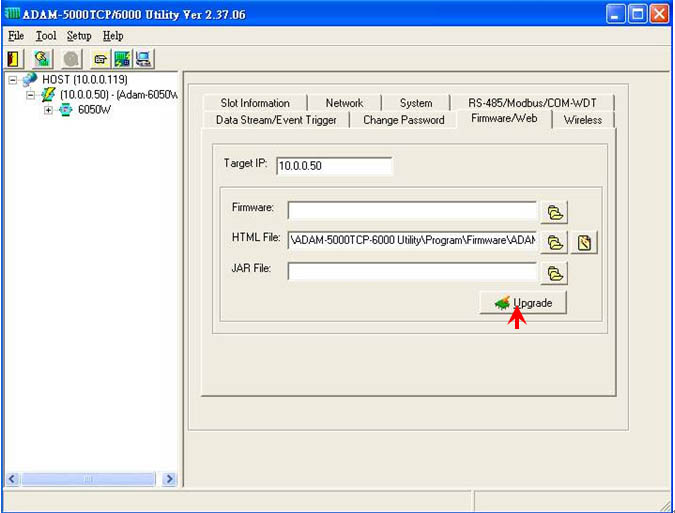Screen dimensions: 675x513
Task: Click the Target IP input field
Action: [334, 166]
